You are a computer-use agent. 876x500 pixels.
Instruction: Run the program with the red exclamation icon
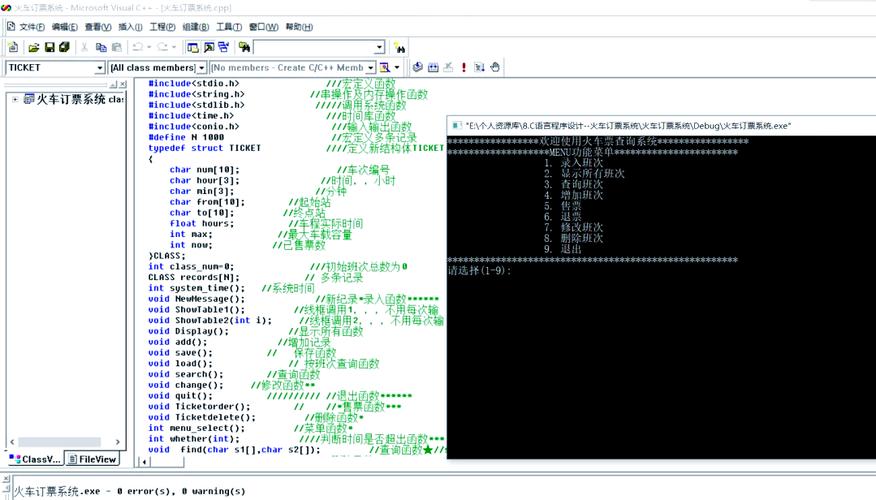[x=464, y=68]
